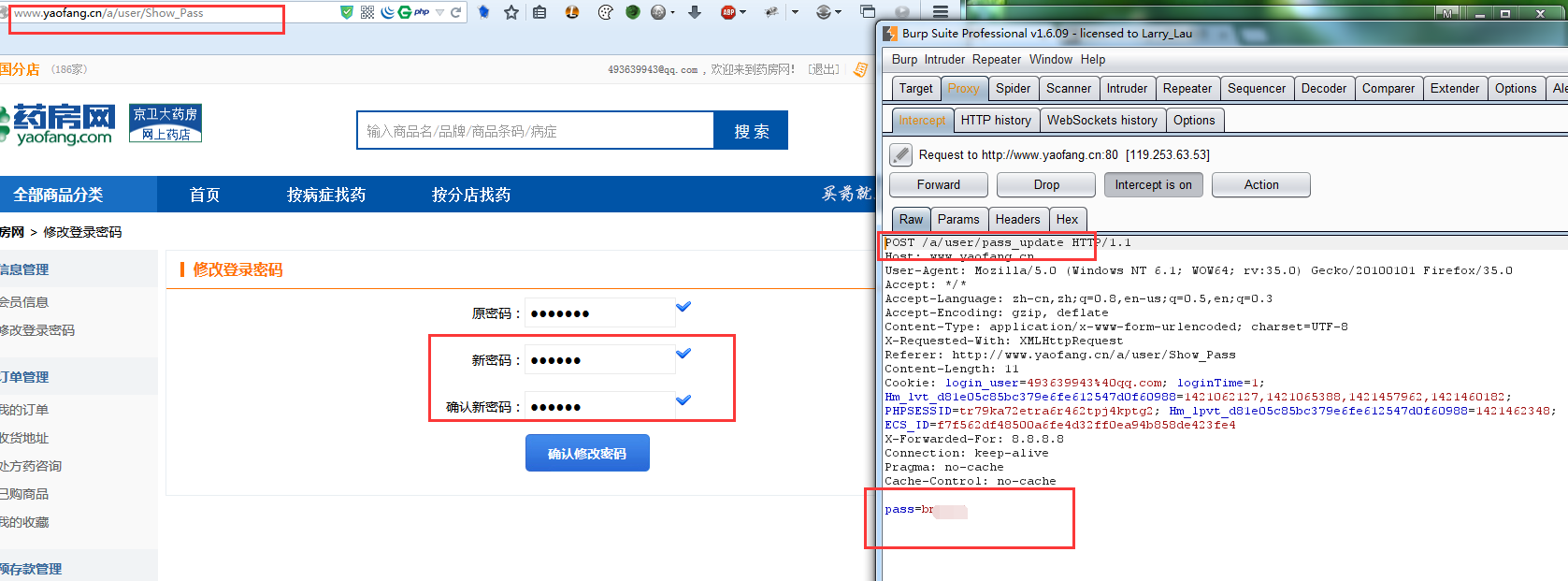Screen dimensions: 1568x581
Task: Click the QR code icon in address bar
Action: click(x=367, y=12)
